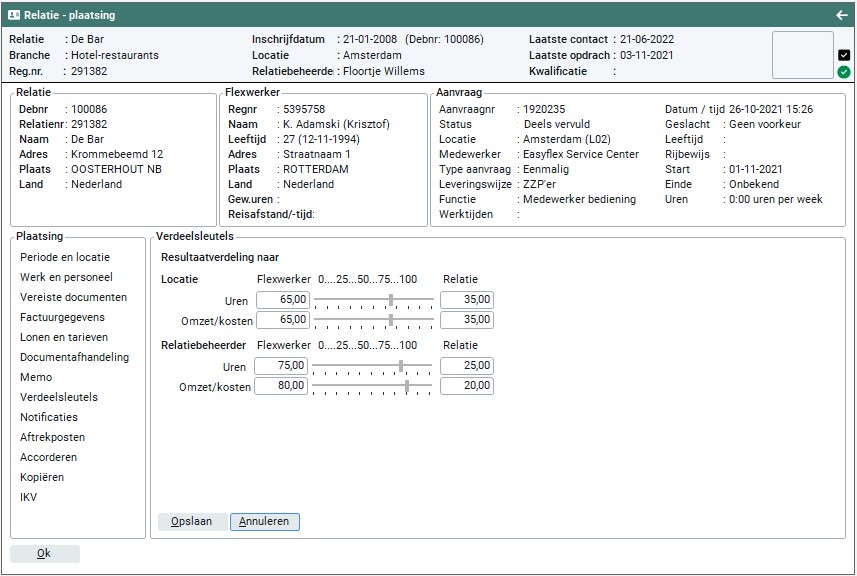Confirm with the Ok button

44,554
